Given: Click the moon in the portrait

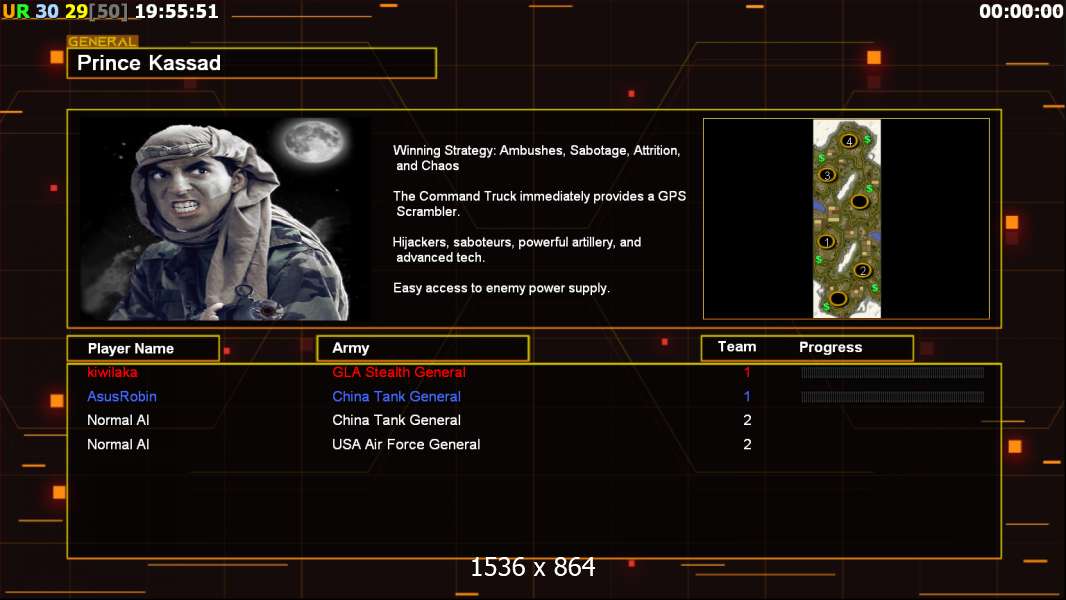Looking at the screenshot, I should click(313, 142).
